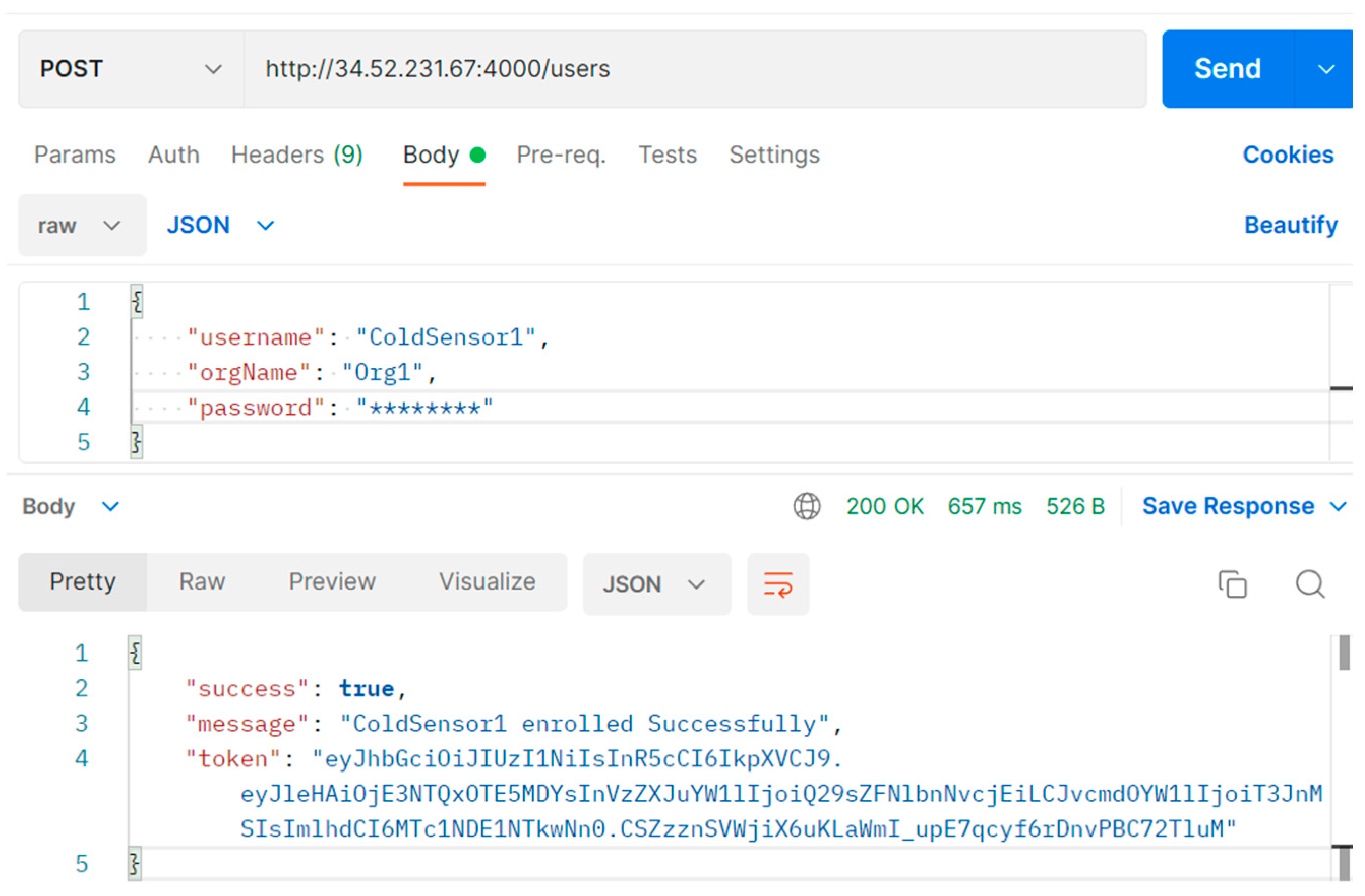Image resolution: width=1365 pixels, height=896 pixels.
Task: Select the Raw response view
Action: (202, 582)
